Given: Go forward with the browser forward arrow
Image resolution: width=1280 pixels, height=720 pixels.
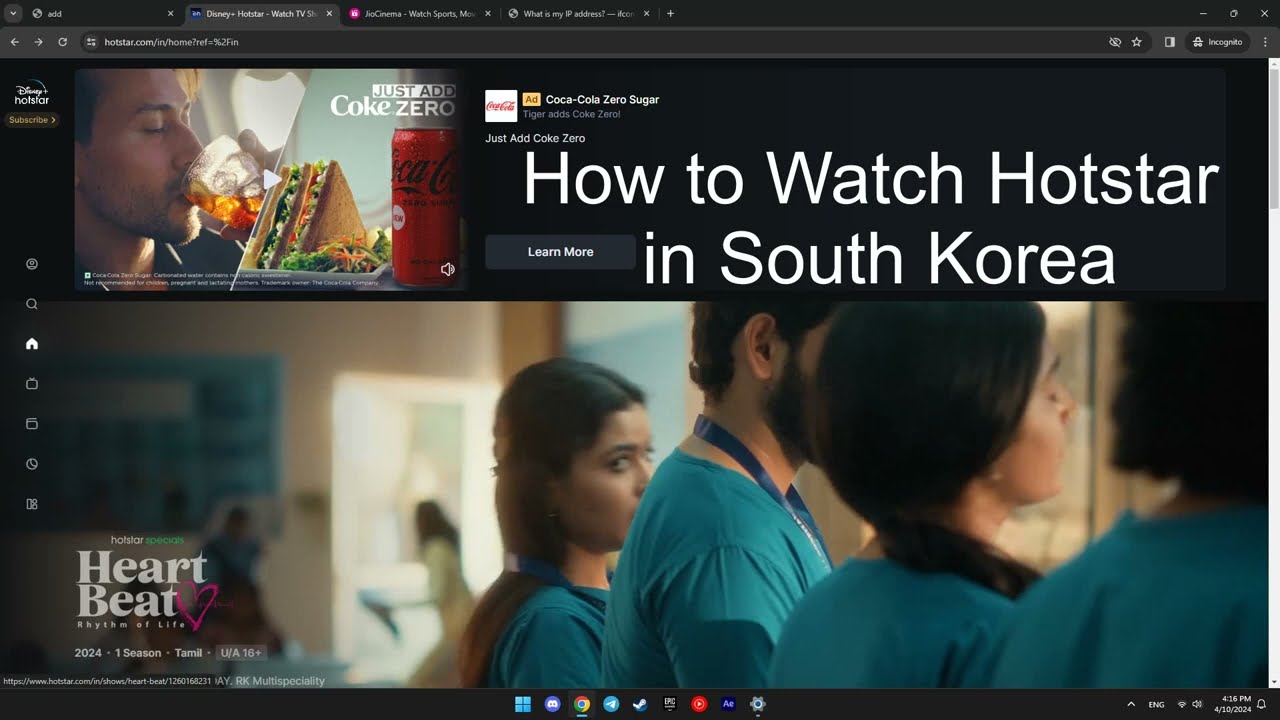Looking at the screenshot, I should pos(38,42).
